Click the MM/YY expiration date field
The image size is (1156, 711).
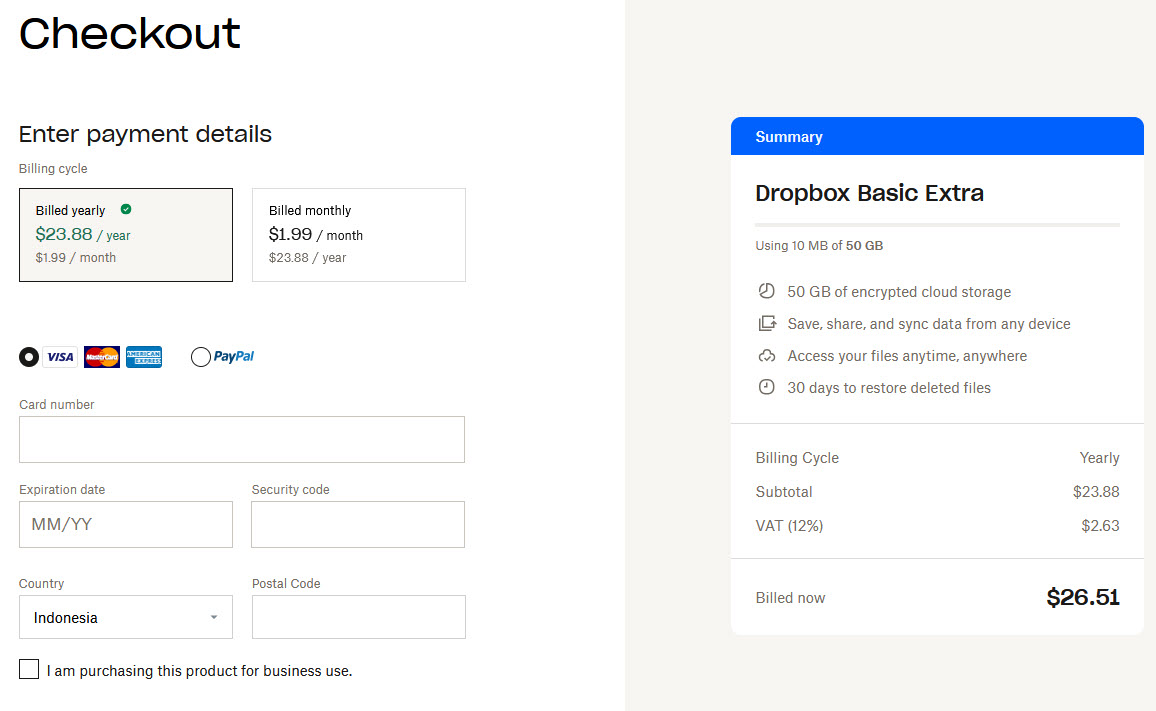[x=125, y=524]
